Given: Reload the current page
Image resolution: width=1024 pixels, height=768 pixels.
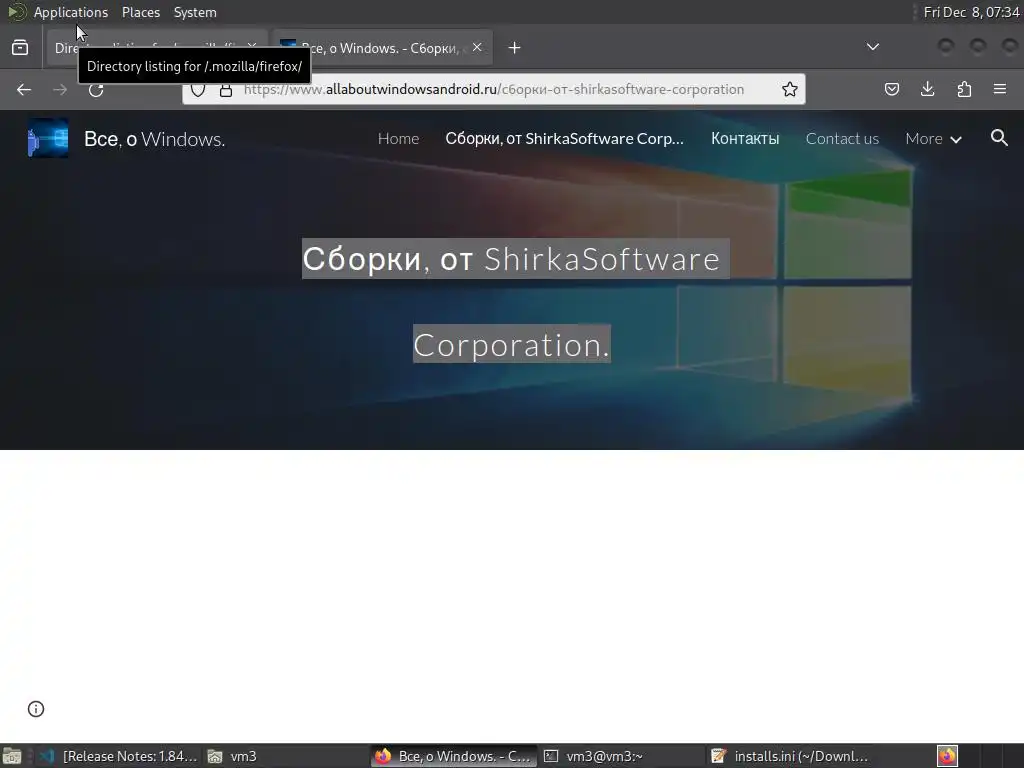Looking at the screenshot, I should point(96,89).
